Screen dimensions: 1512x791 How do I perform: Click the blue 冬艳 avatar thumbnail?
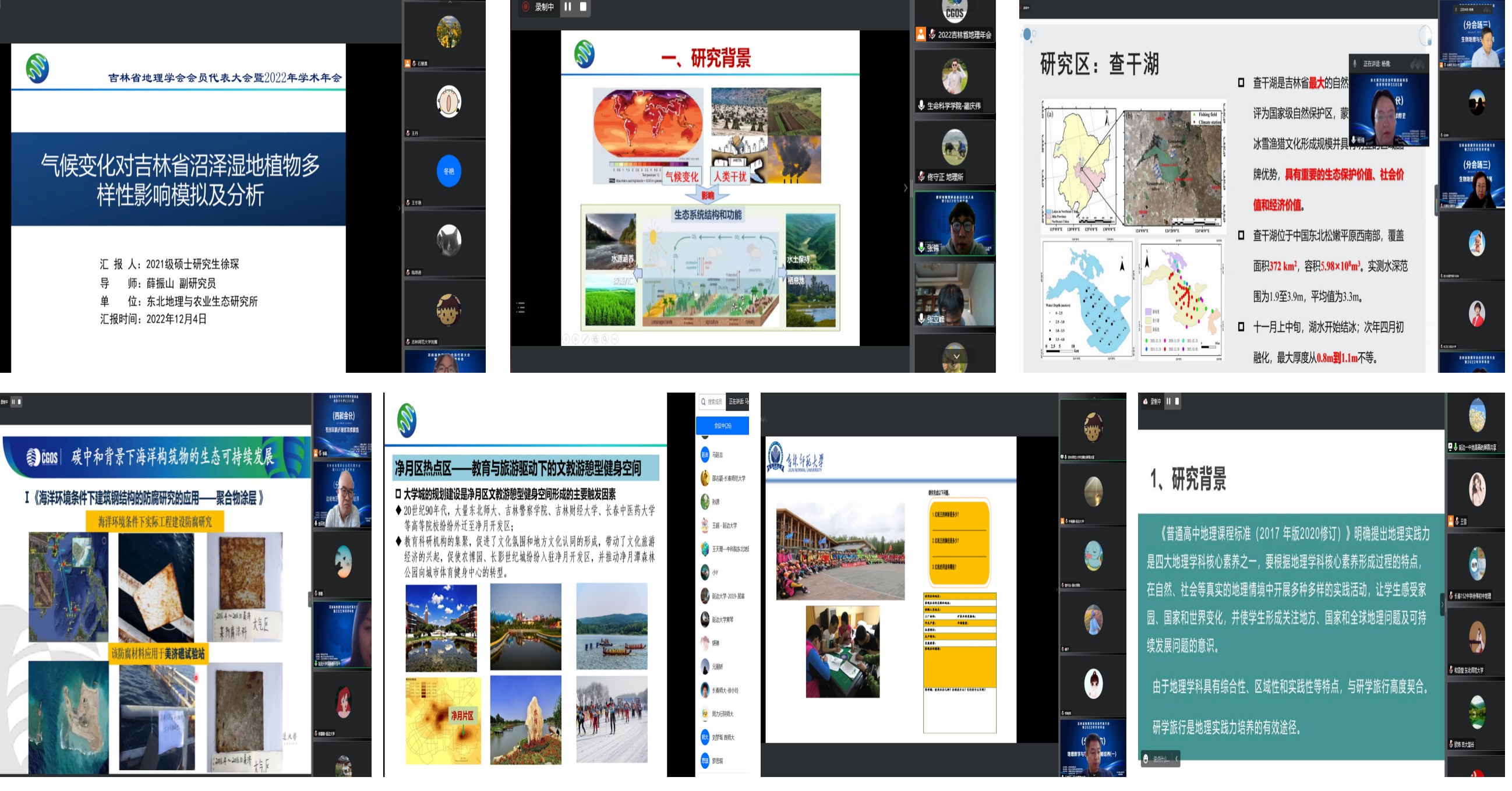448,171
